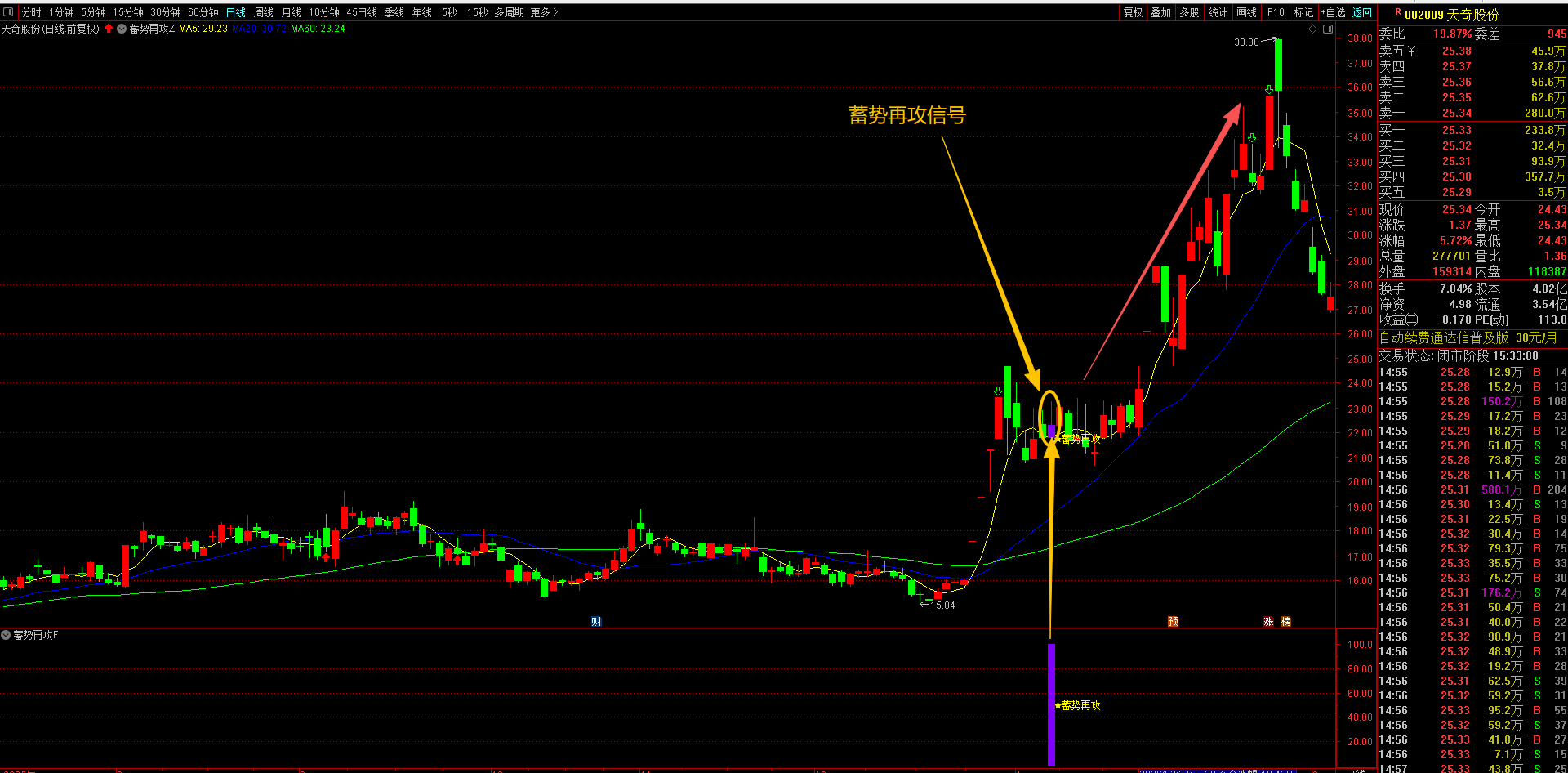Click the MA60: 23.24 indicator value

[x=318, y=29]
